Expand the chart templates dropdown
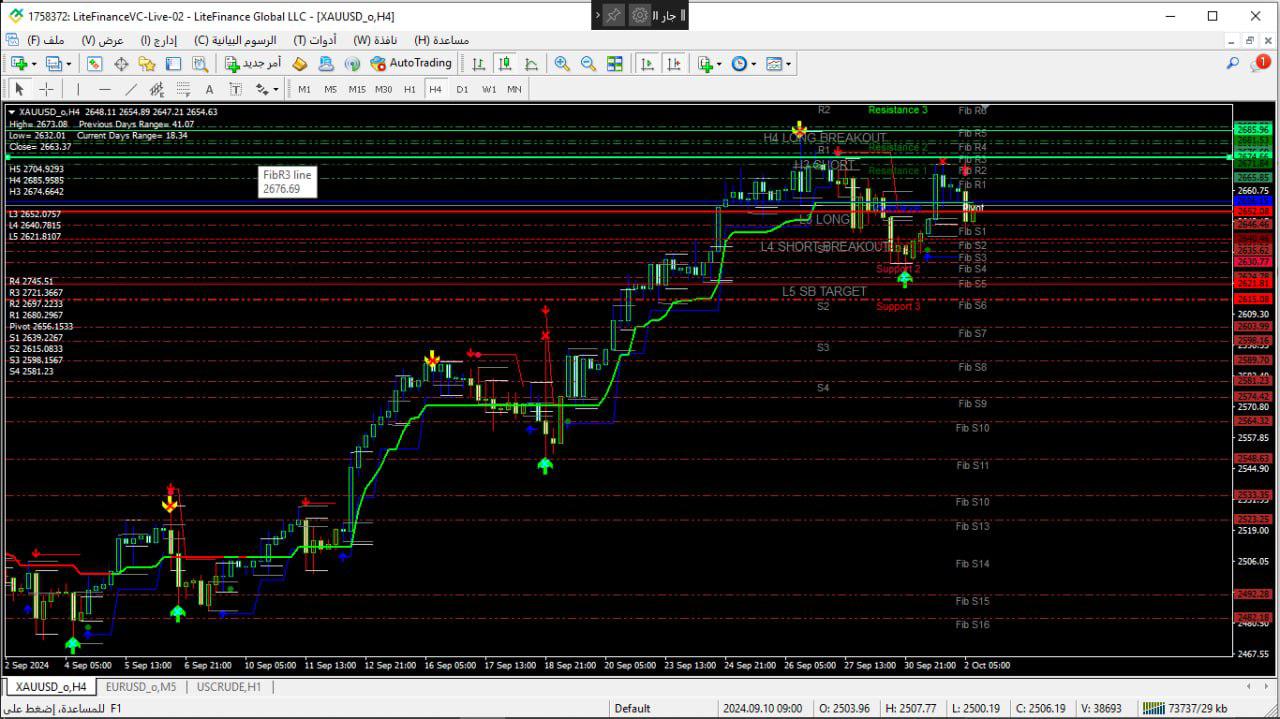Screen dimensions: 1280x719 pyautogui.click(x=778, y=64)
